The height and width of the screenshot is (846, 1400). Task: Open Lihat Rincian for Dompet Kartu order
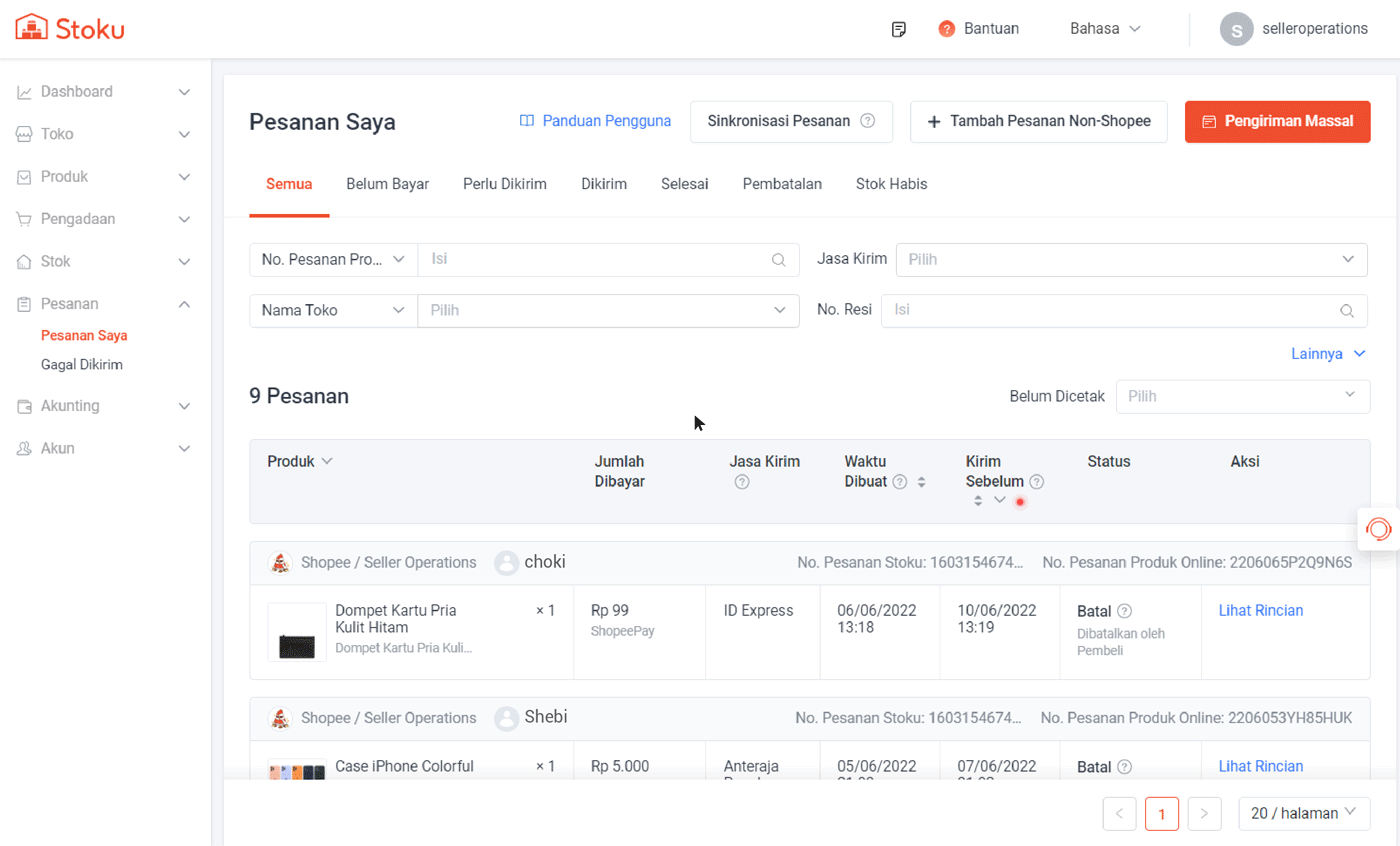coord(1260,610)
